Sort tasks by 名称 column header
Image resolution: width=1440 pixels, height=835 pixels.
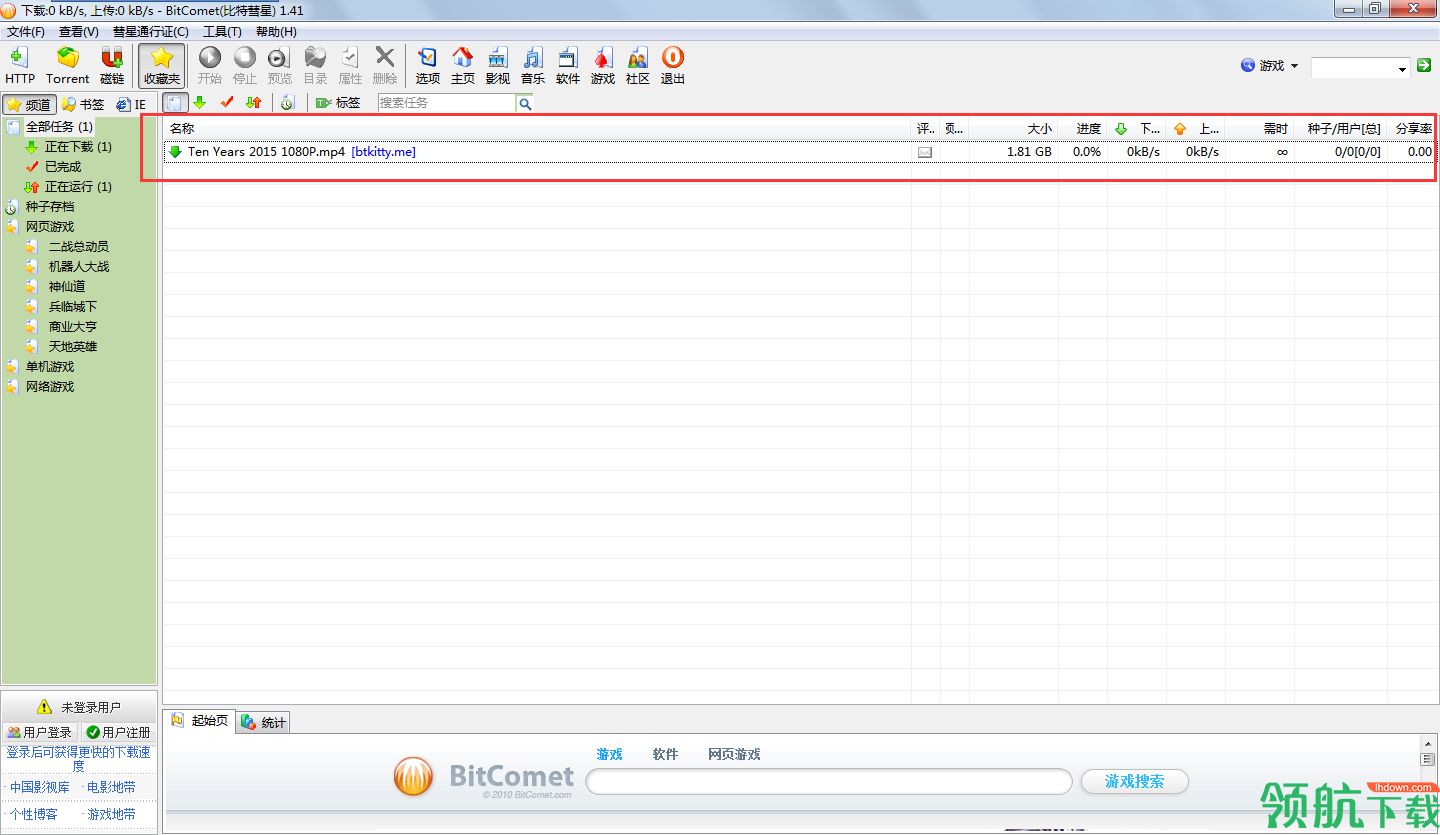(x=538, y=129)
